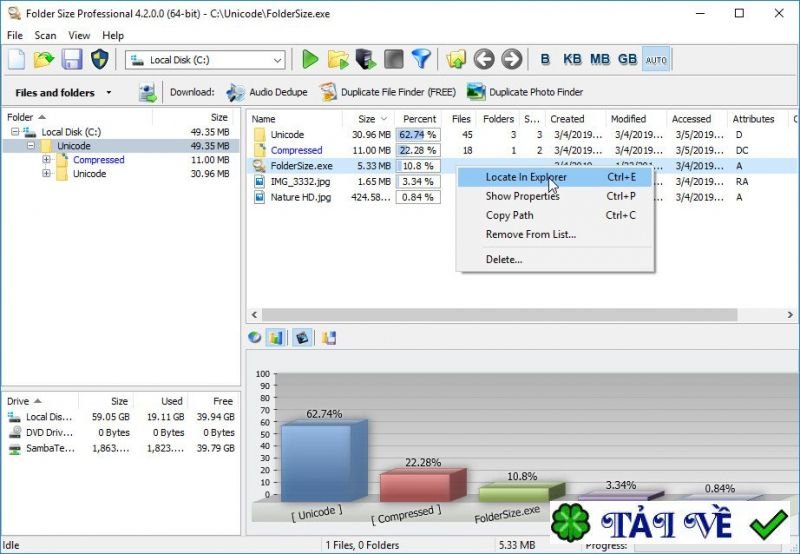The image size is (800, 554).
Task: Select Local Disk (C:) in folder tree
Action: (x=71, y=132)
